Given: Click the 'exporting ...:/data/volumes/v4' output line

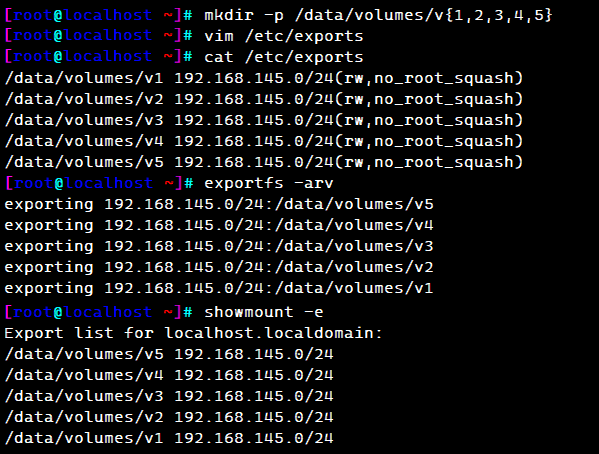Looking at the screenshot, I should coord(219,225).
